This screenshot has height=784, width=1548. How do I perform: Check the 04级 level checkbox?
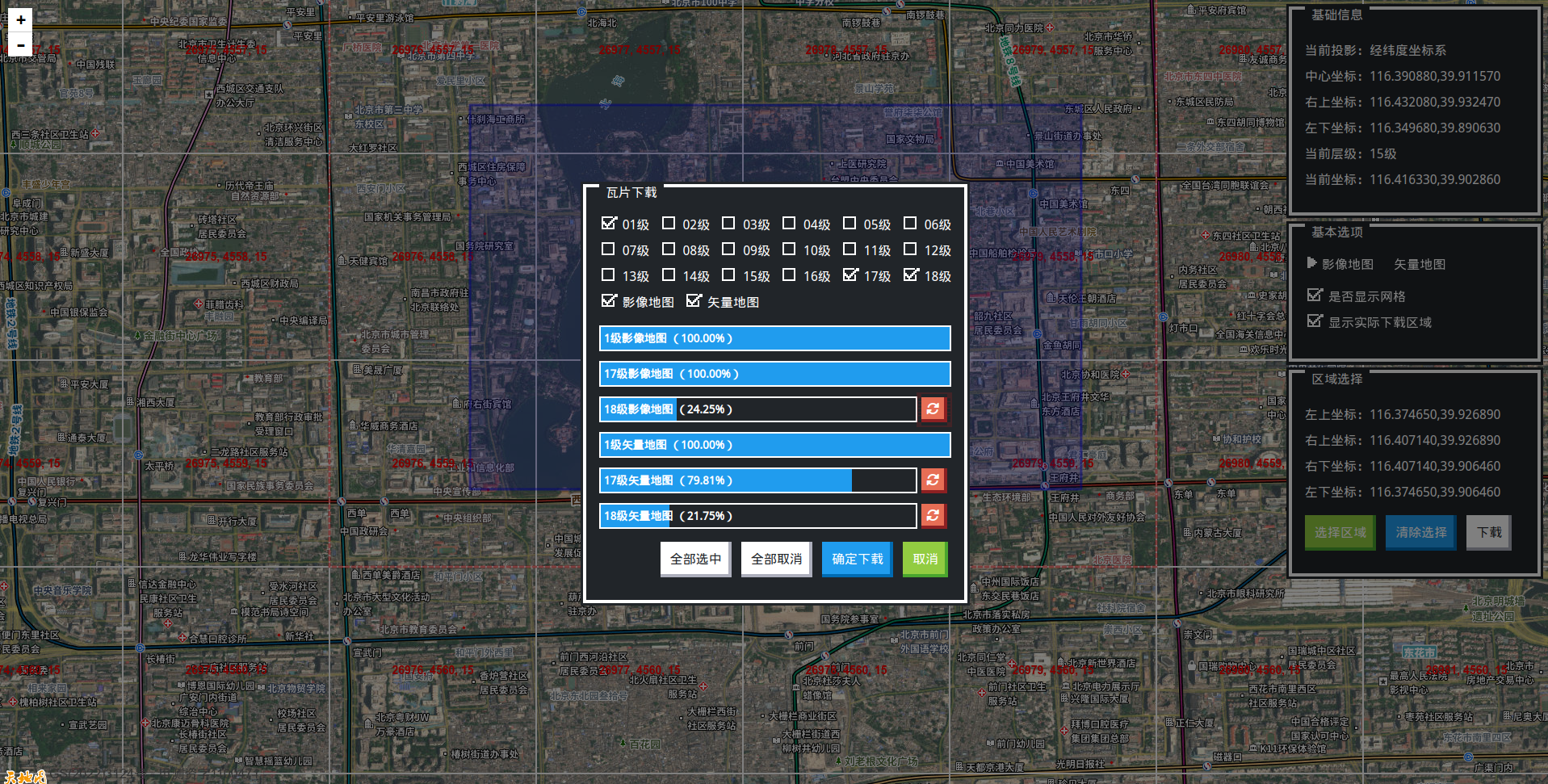[789, 223]
